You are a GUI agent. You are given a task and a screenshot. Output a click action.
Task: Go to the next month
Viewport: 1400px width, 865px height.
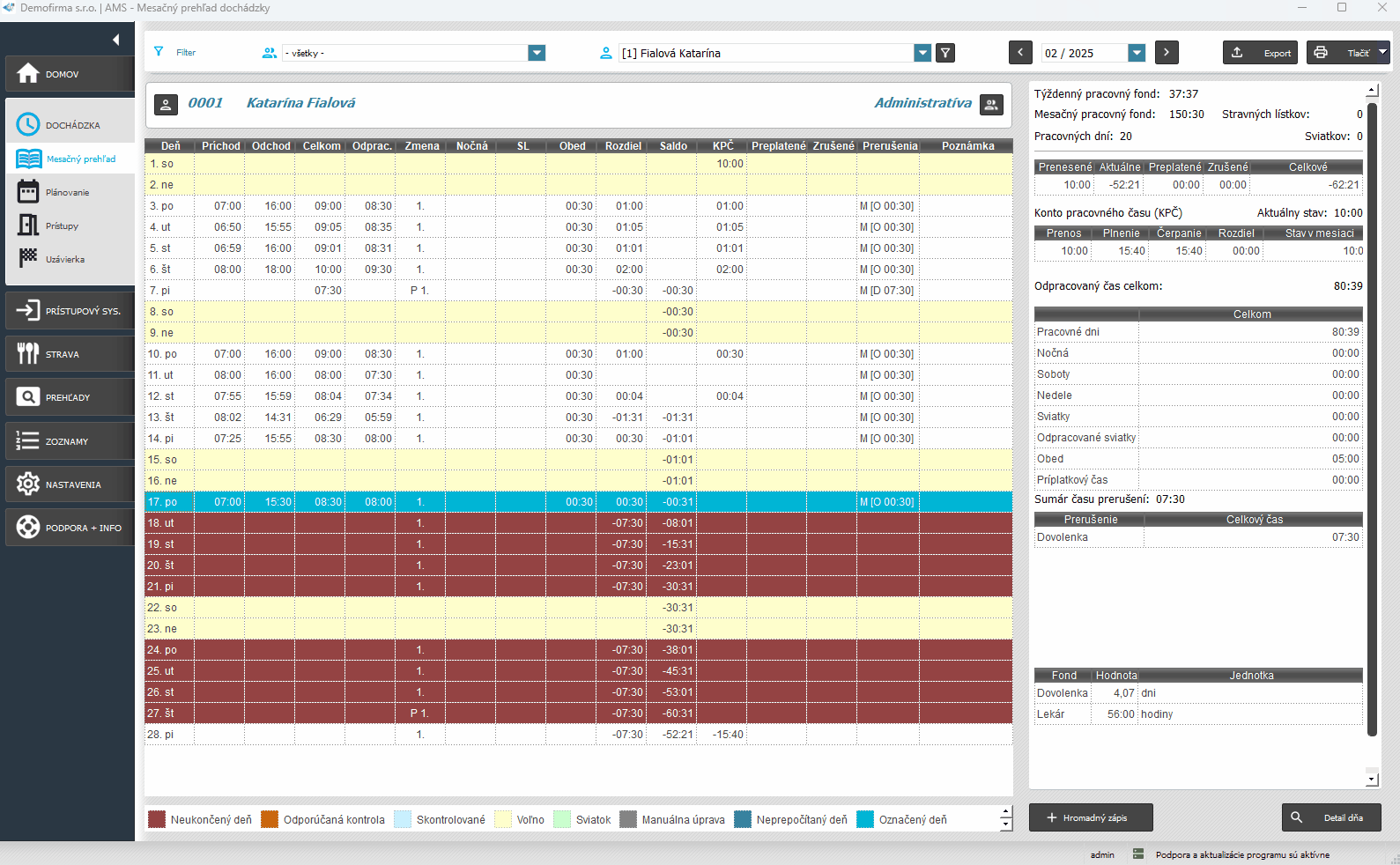[x=1167, y=53]
